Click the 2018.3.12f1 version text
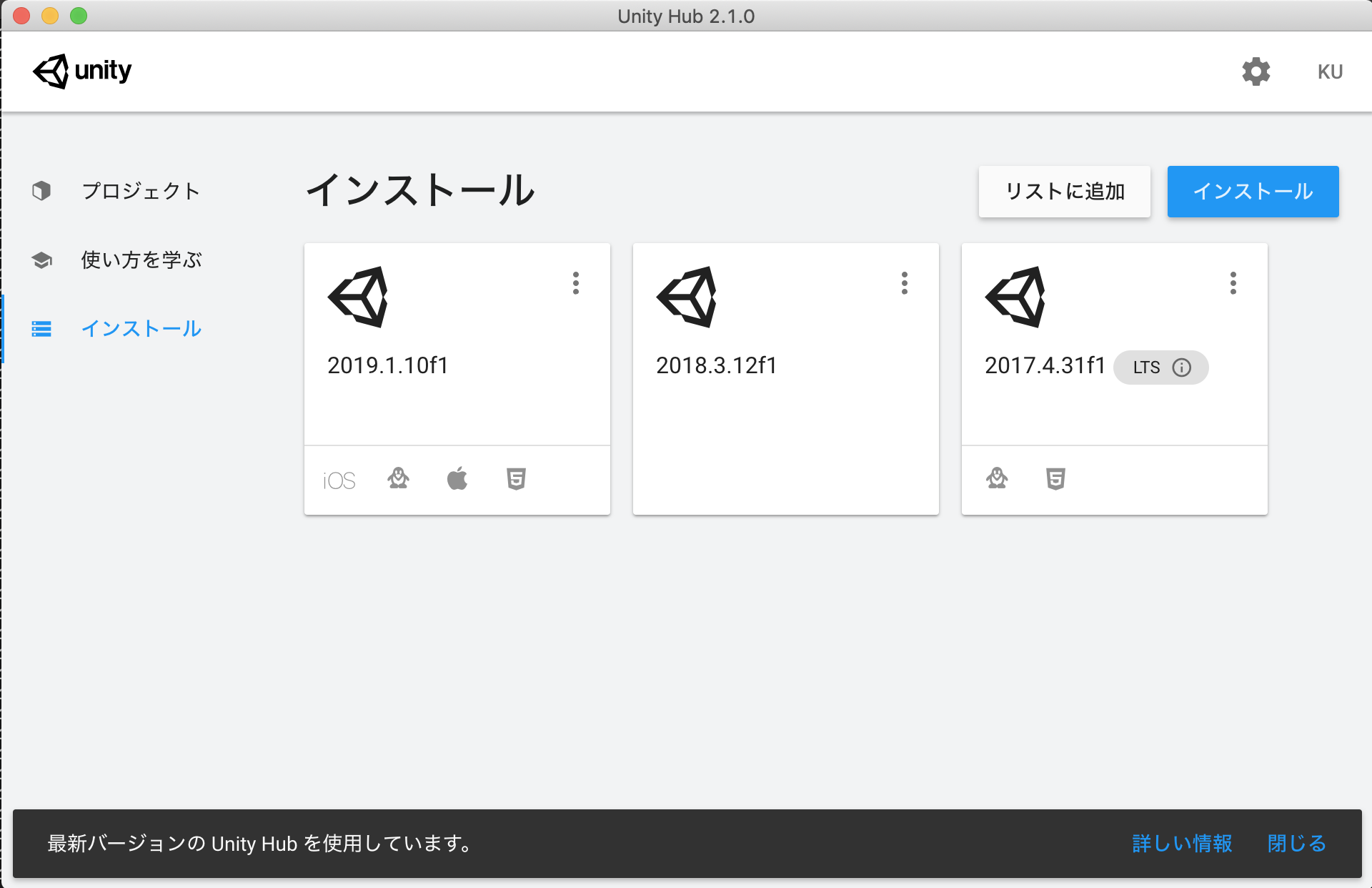Viewport: 1372px width, 888px height. (716, 365)
